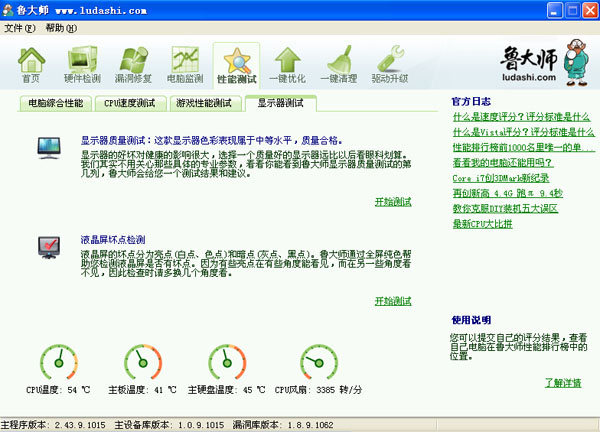Open 性能排行榜前1000名 link
Image resolution: width=600 pixels, height=432 pixels.
[x=523, y=147]
